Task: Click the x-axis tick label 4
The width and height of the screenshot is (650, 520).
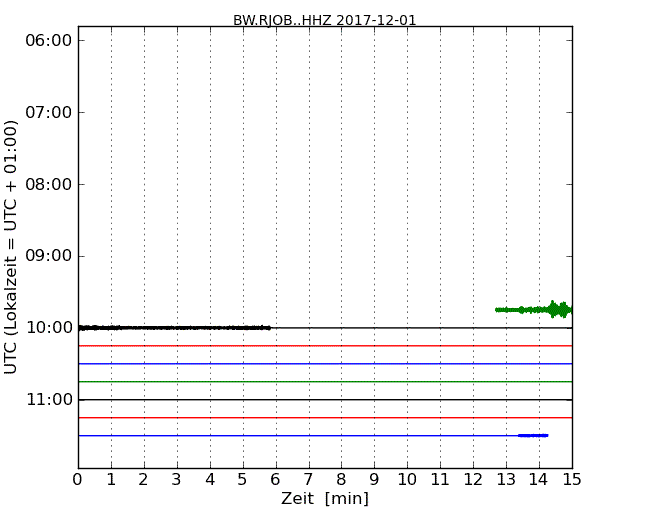Action: (x=210, y=479)
